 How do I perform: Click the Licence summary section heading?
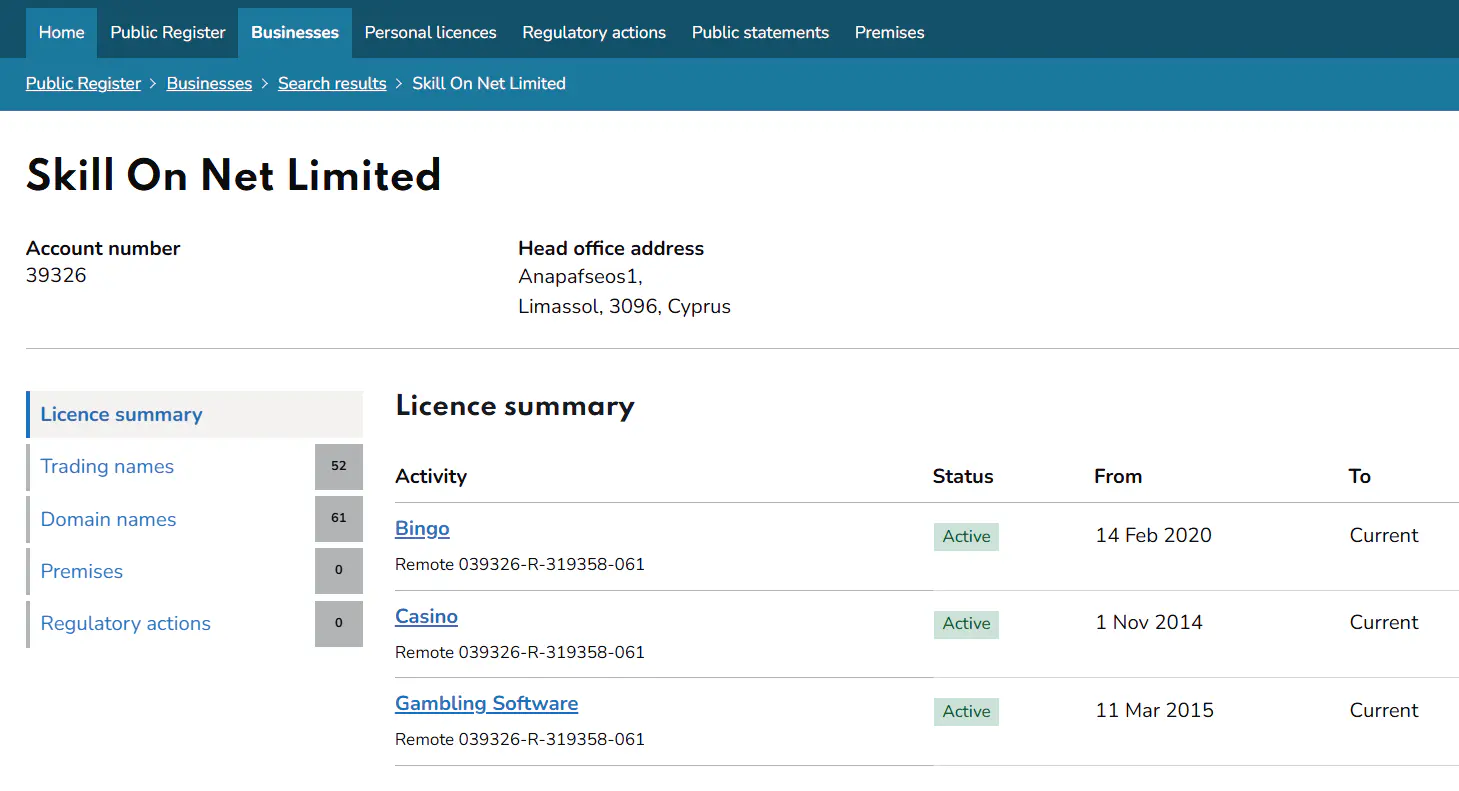pos(515,406)
